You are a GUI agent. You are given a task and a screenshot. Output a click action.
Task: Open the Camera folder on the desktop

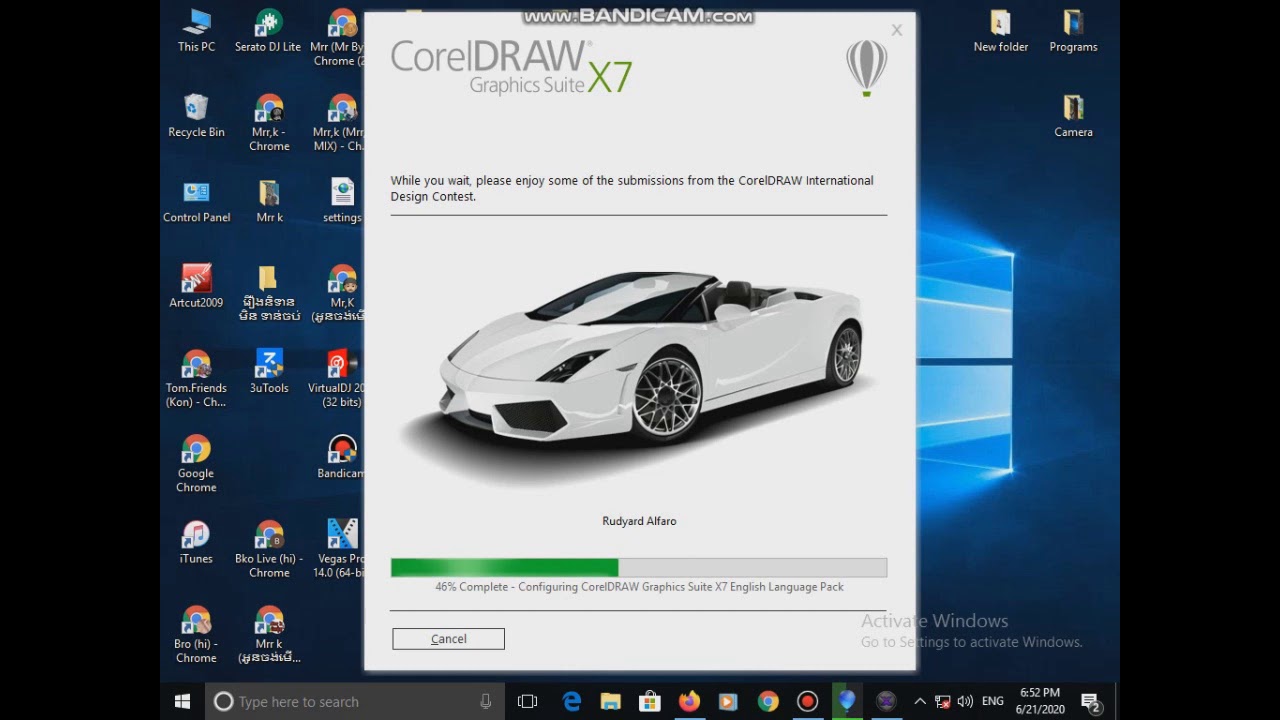1073,116
